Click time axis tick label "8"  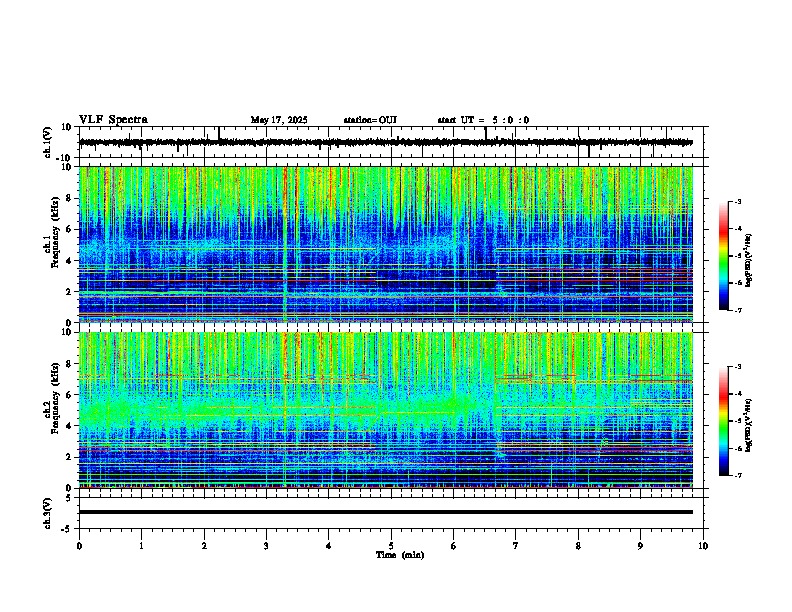[578, 546]
